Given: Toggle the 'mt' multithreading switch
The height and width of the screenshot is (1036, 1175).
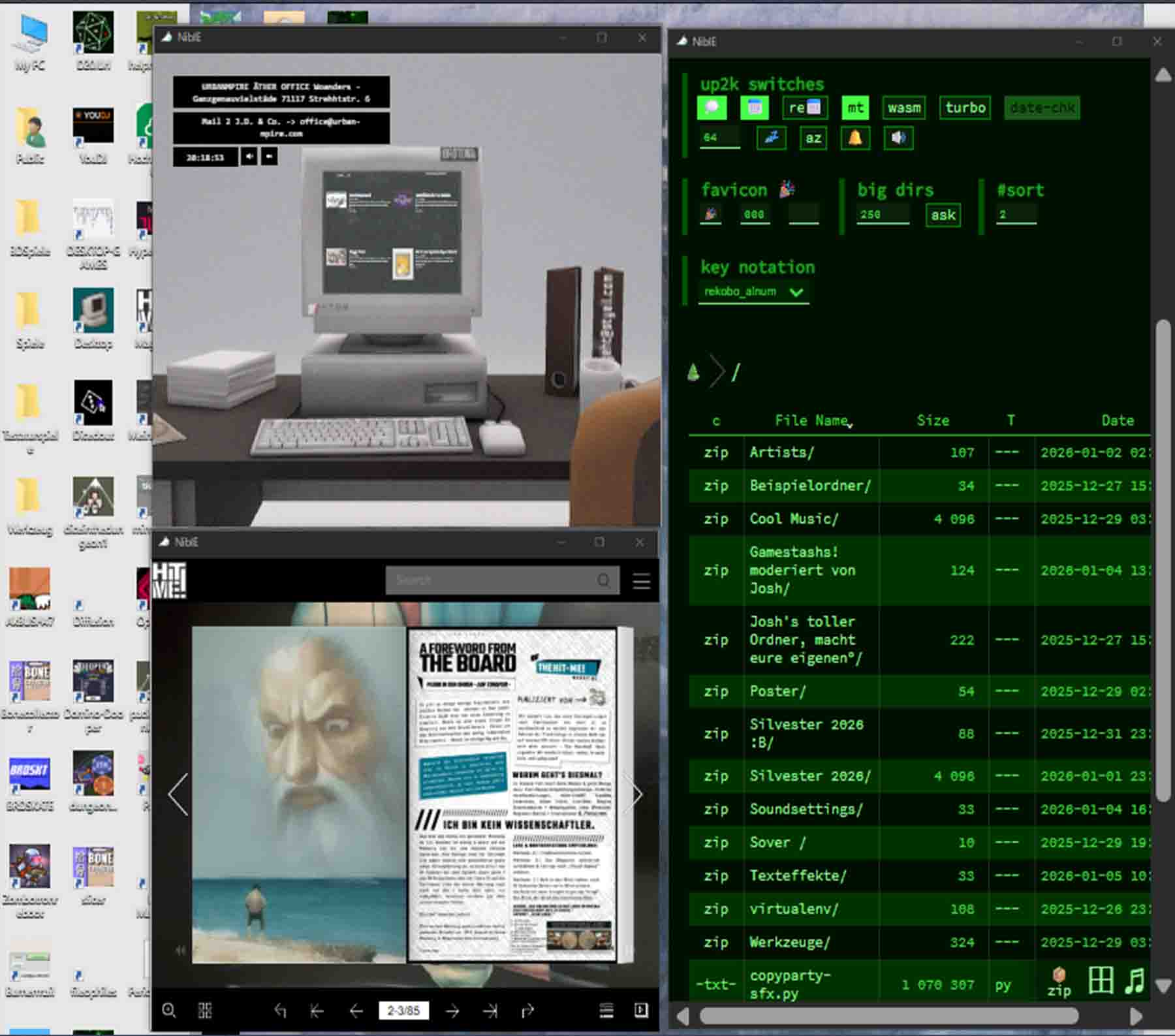Looking at the screenshot, I should point(855,108).
